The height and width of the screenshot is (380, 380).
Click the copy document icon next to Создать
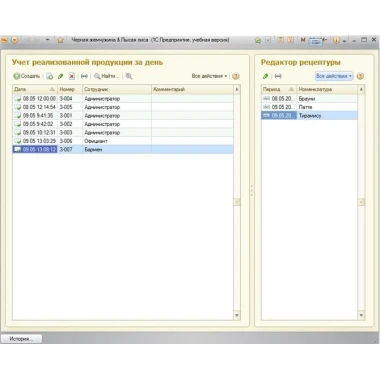click(x=49, y=76)
